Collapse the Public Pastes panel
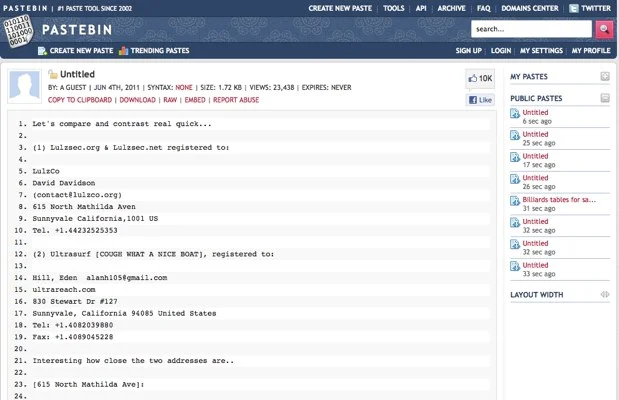The width and height of the screenshot is (619, 400). pos(605,98)
